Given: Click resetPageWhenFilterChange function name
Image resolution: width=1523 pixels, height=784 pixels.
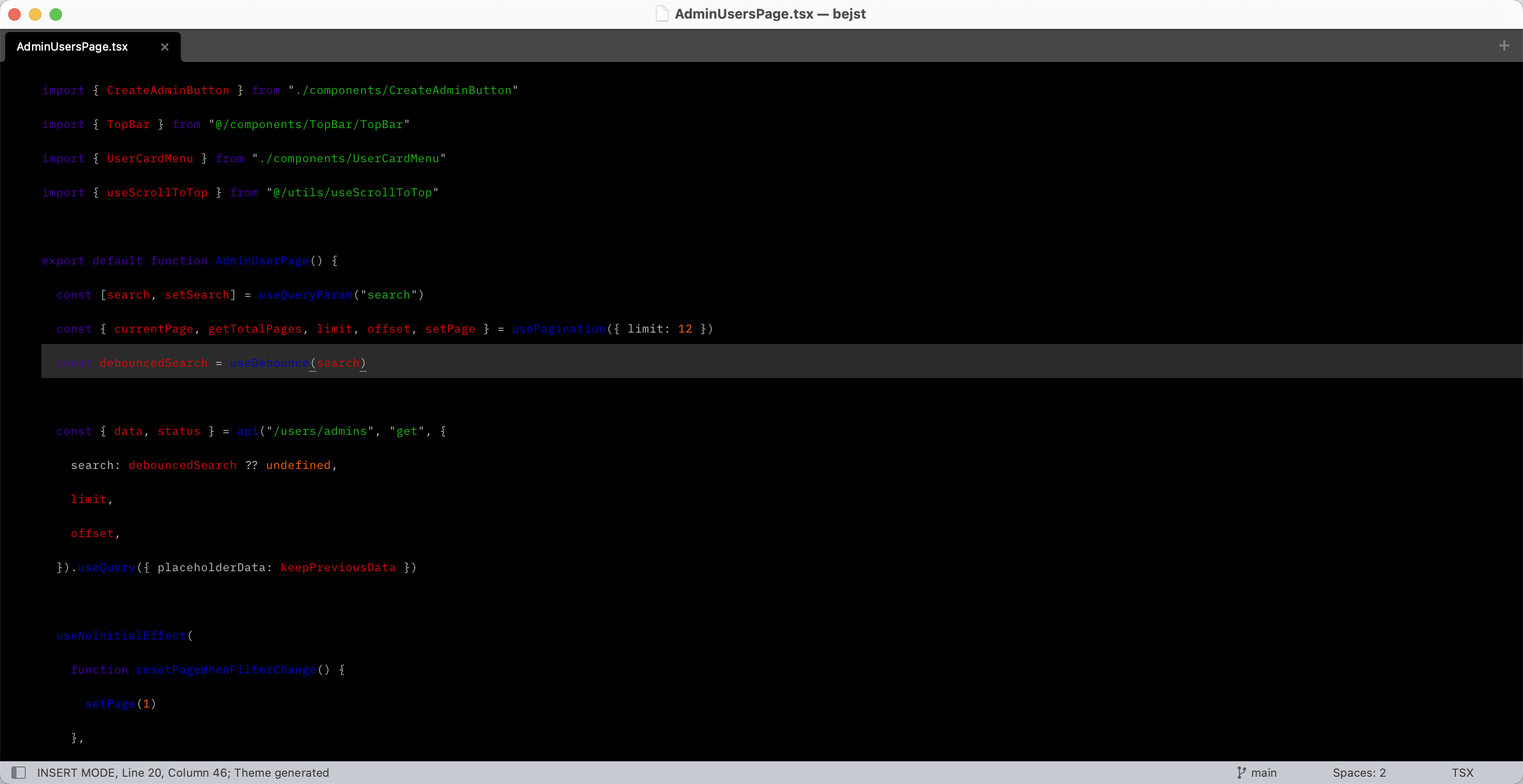Looking at the screenshot, I should (x=226, y=670).
